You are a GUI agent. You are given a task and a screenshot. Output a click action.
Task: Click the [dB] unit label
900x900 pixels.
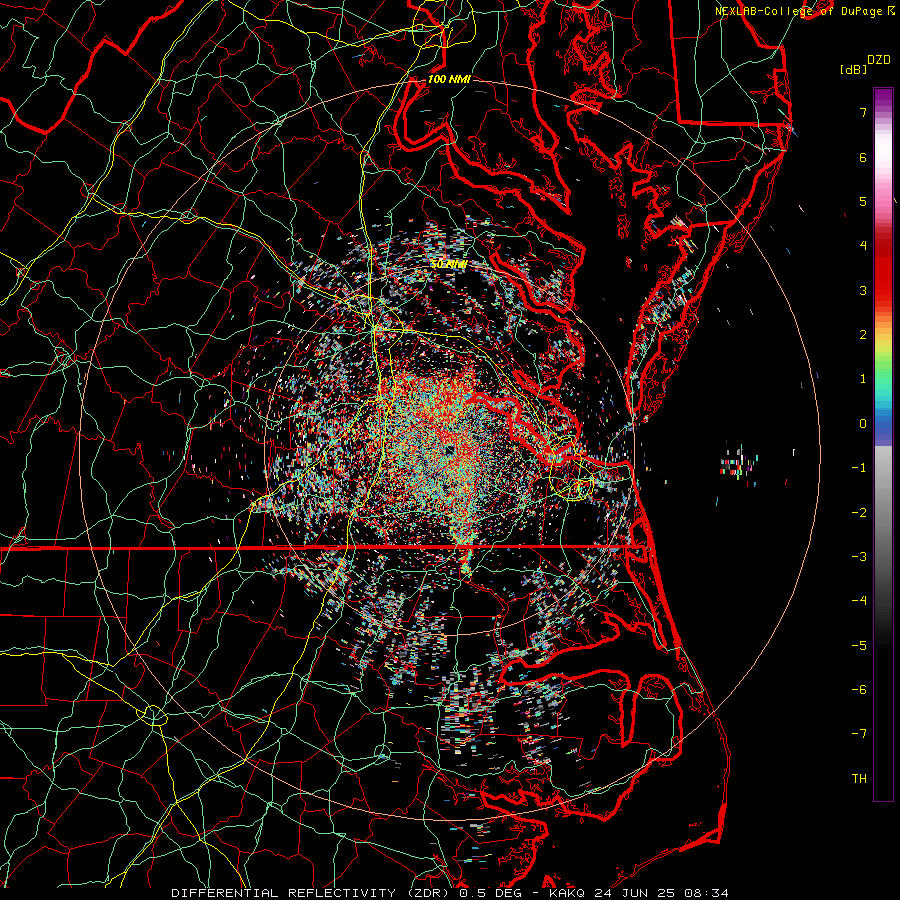(x=853, y=69)
